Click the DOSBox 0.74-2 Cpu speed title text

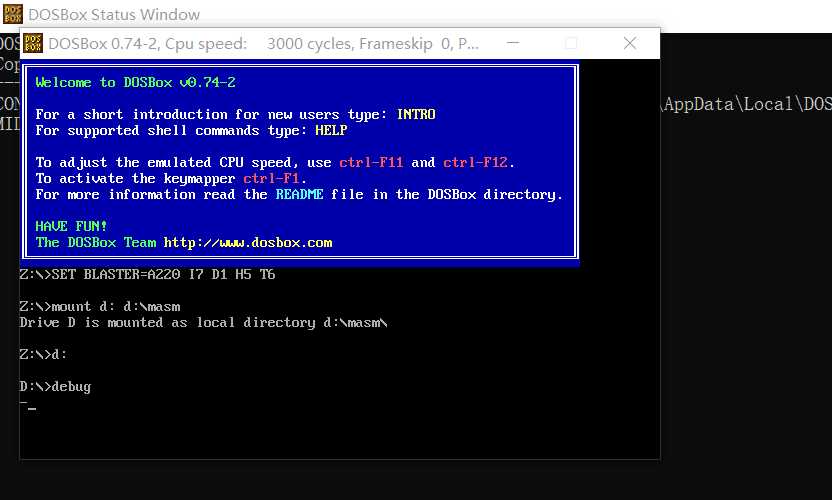pos(263,44)
